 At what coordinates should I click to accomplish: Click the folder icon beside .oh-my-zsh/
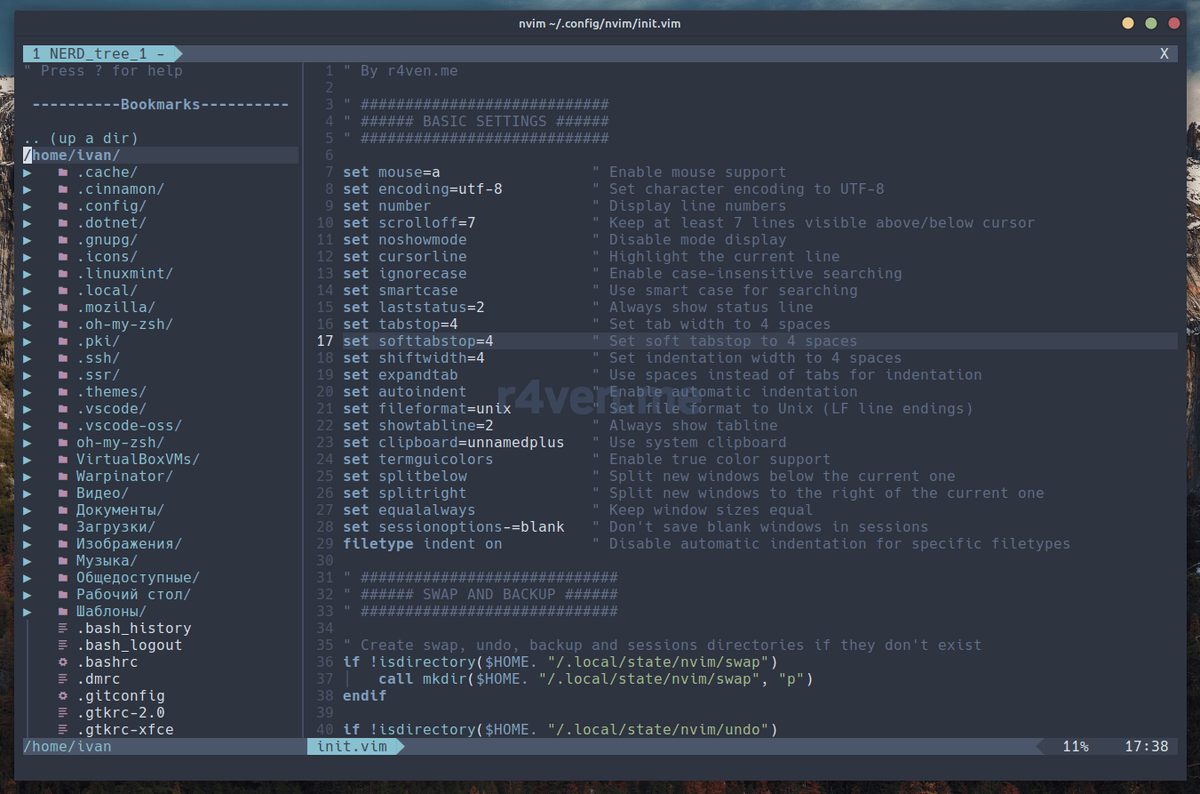(63, 324)
